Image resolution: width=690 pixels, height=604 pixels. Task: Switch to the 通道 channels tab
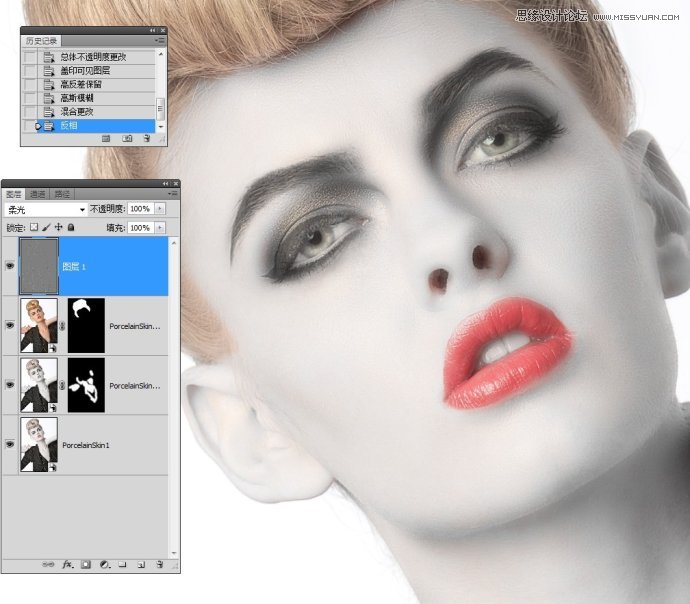click(37, 193)
